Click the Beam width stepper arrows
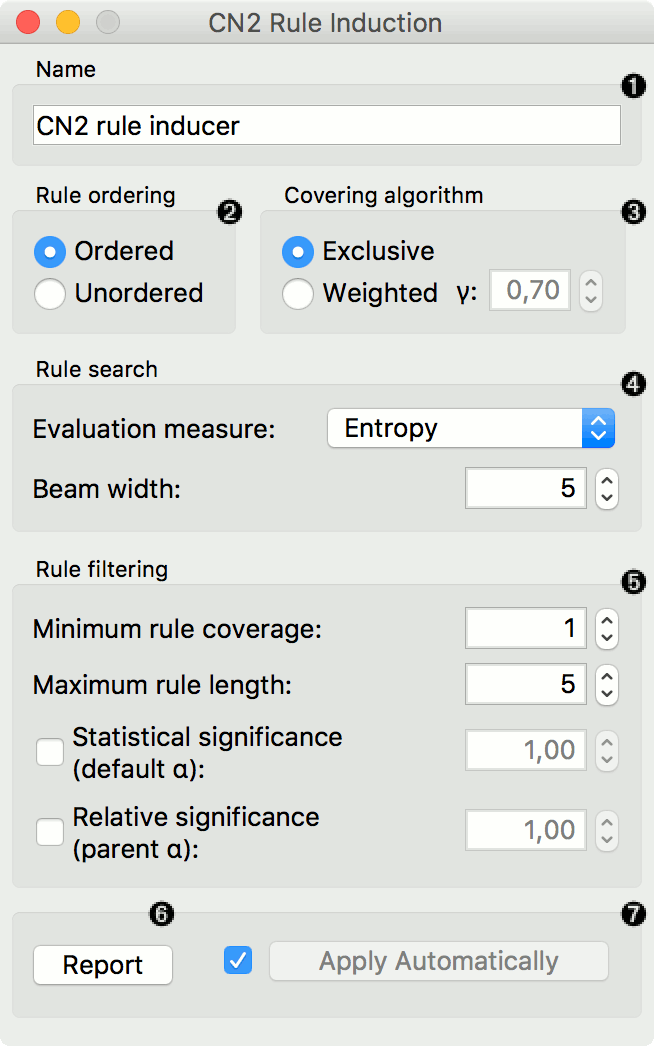This screenshot has height=1046, width=654. point(607,489)
